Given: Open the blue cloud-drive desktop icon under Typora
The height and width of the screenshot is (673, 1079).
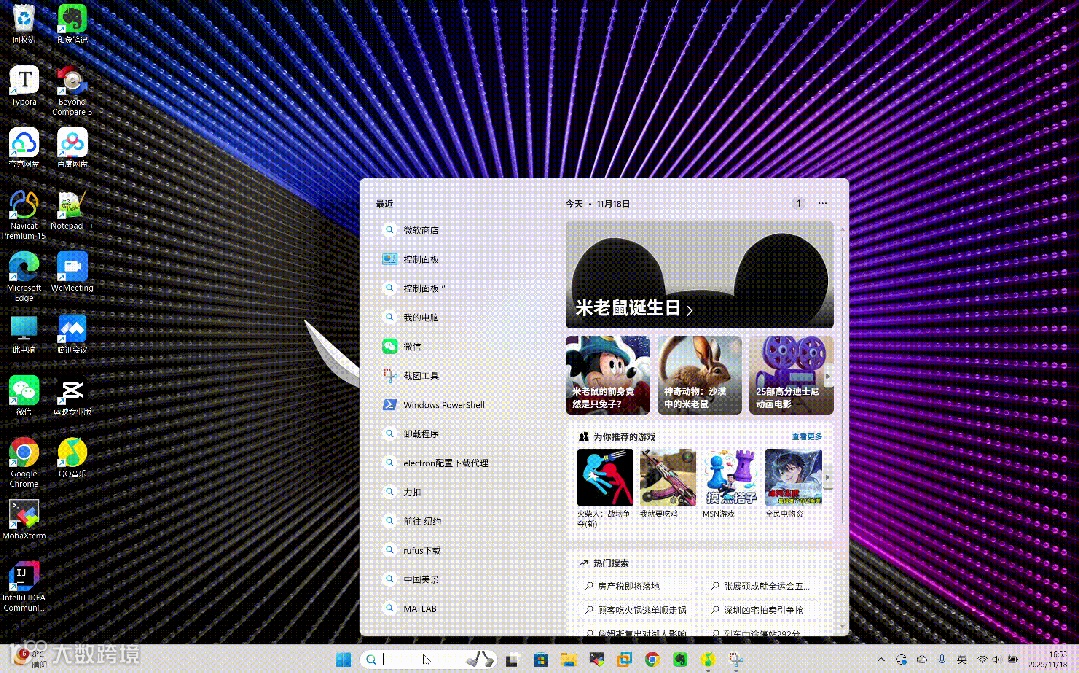Looking at the screenshot, I should coord(24,147).
